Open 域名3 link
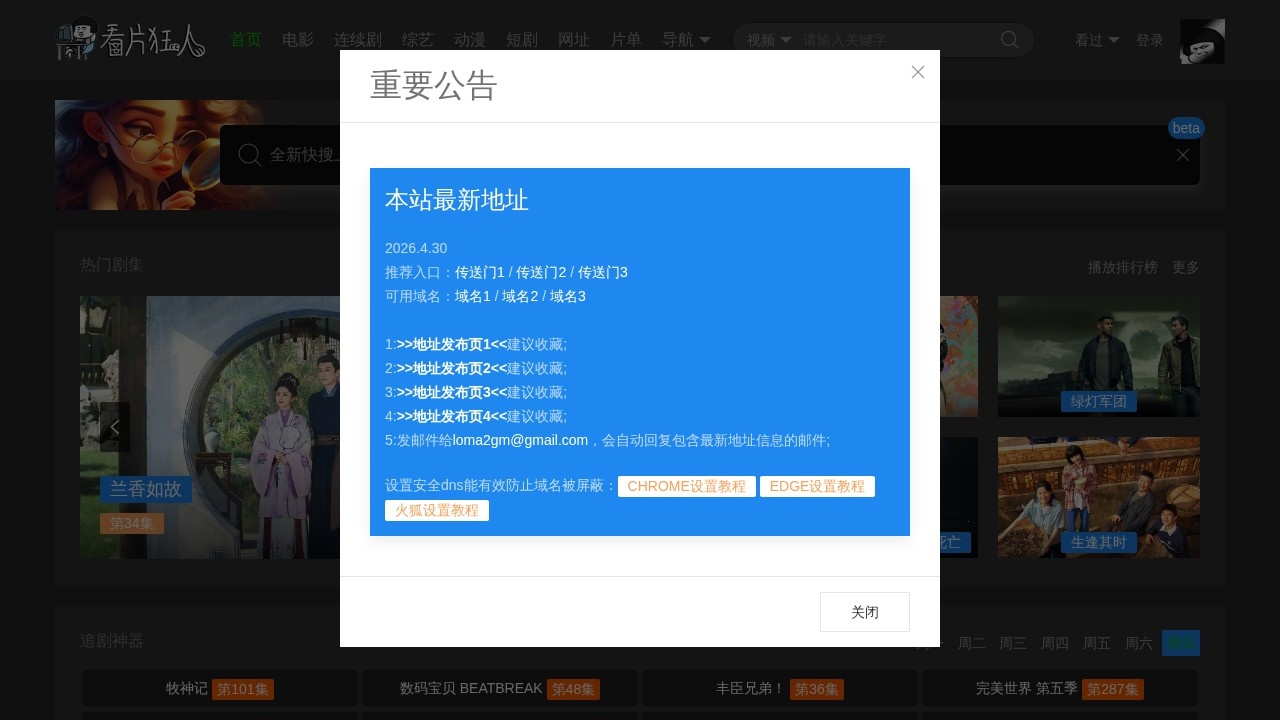The image size is (1280, 720). click(568, 296)
